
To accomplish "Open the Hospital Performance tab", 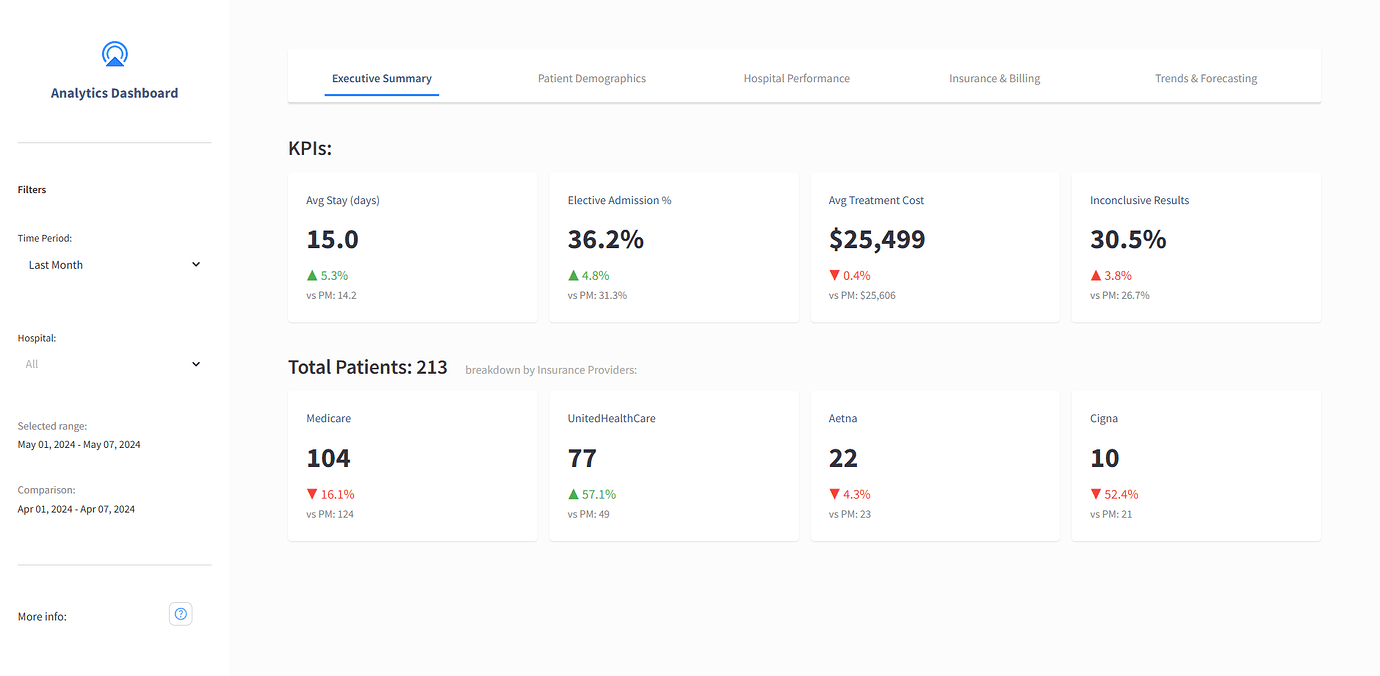I will tap(796, 77).
